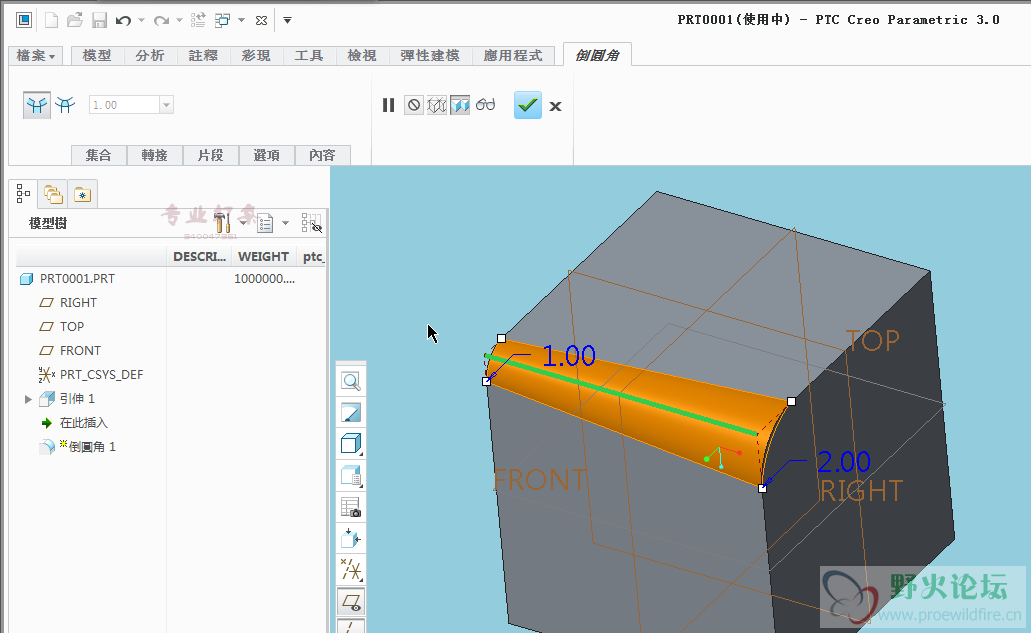Toggle the attached preview mode
1031x633 pixels.
click(460, 105)
